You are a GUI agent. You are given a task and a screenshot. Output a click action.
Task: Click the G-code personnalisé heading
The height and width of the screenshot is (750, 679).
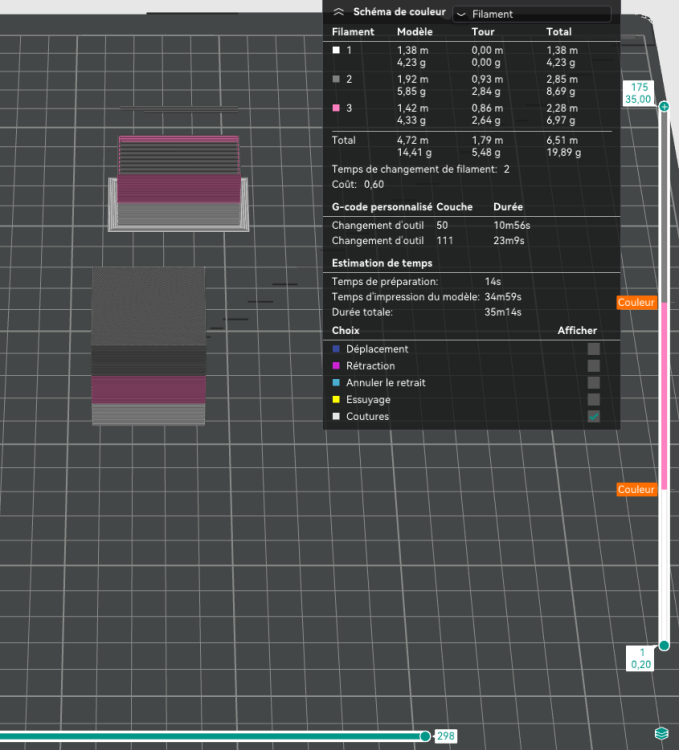click(382, 207)
